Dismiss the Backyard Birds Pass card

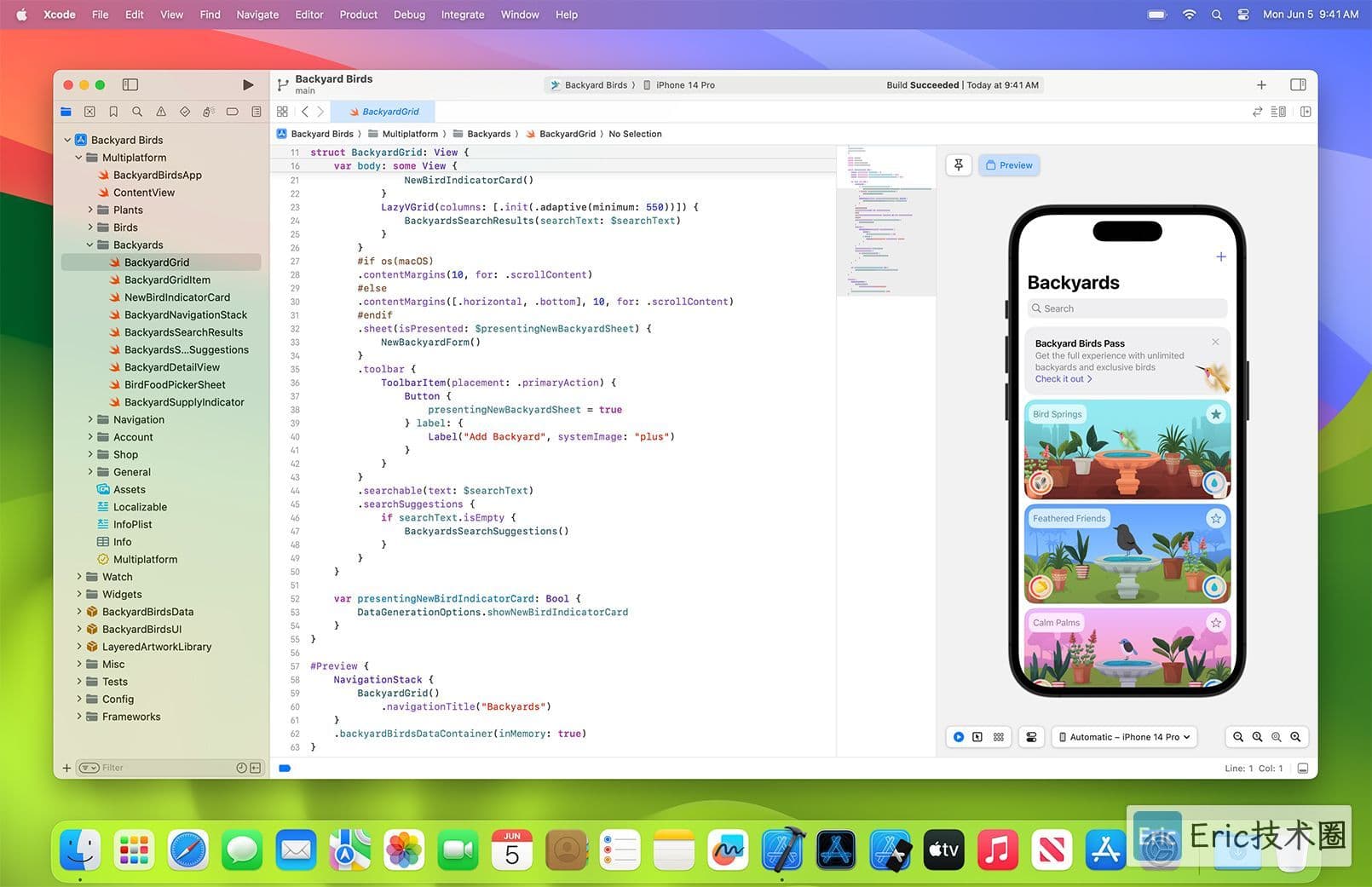point(1215,342)
